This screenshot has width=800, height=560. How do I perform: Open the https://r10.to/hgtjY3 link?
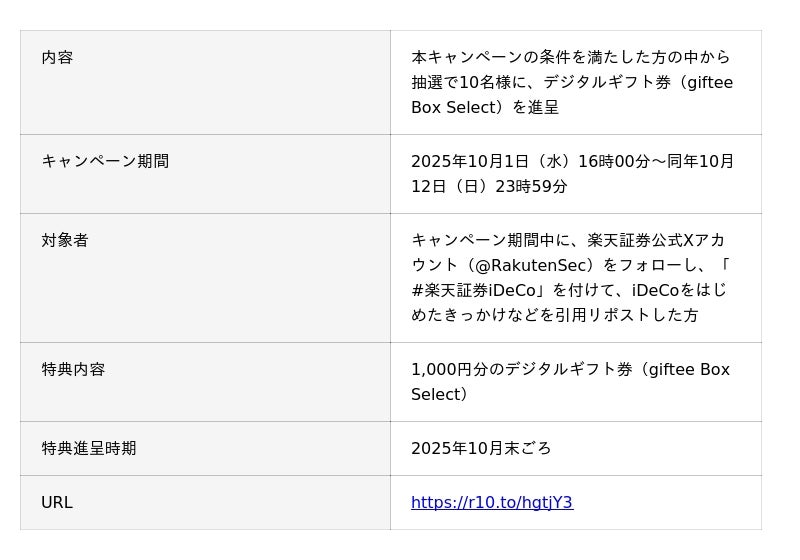click(x=491, y=503)
